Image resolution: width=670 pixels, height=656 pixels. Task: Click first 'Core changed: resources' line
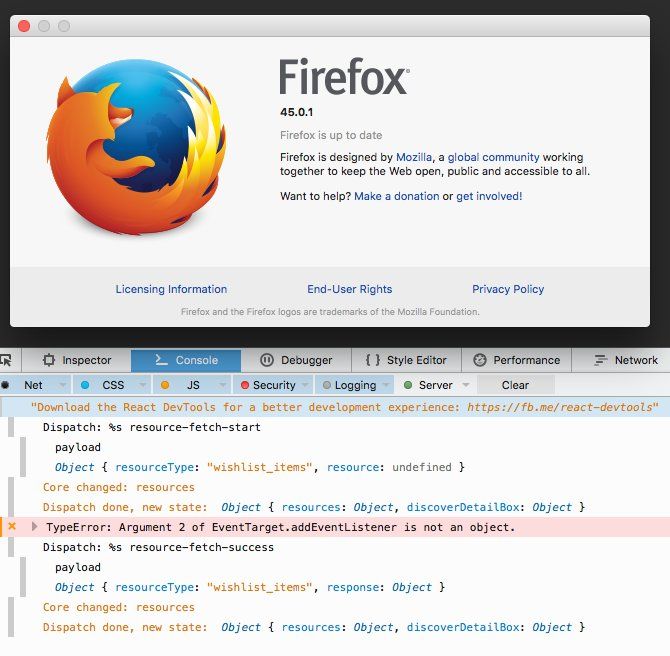(x=118, y=487)
